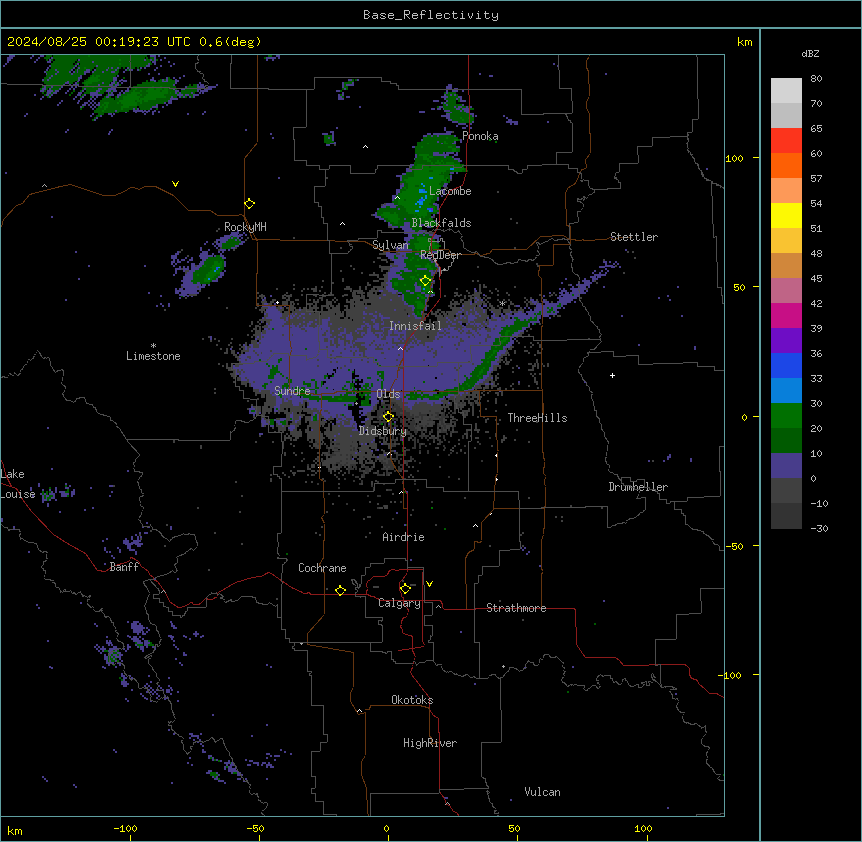This screenshot has height=842, width=862.
Task: Select the bright green 20-30 dBZ swatch
Action: coord(786,416)
